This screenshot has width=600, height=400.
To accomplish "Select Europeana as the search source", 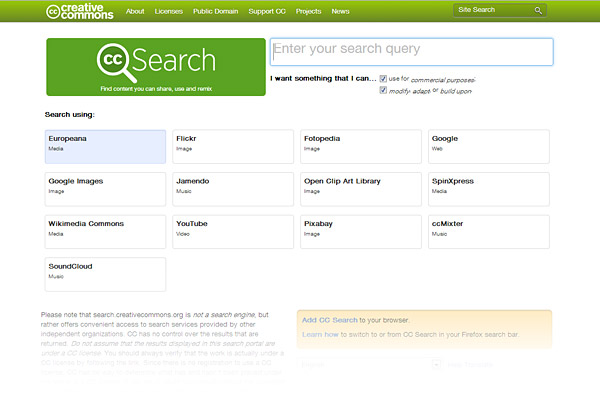I will pos(105,146).
